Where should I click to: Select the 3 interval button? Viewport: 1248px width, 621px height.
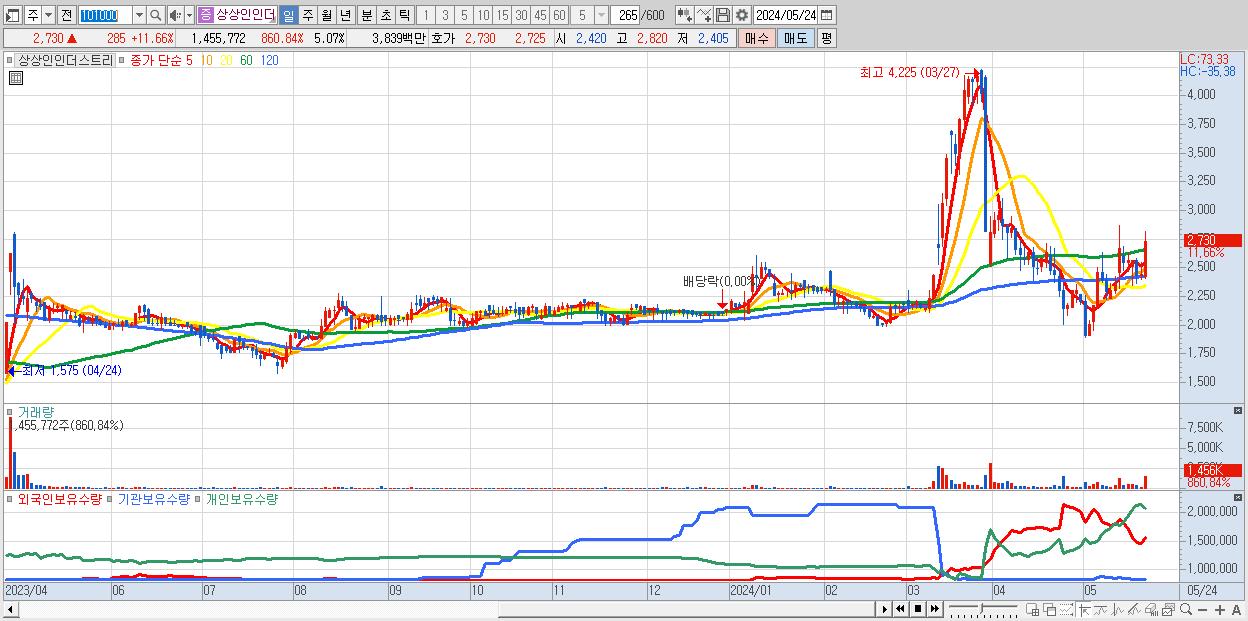point(445,15)
